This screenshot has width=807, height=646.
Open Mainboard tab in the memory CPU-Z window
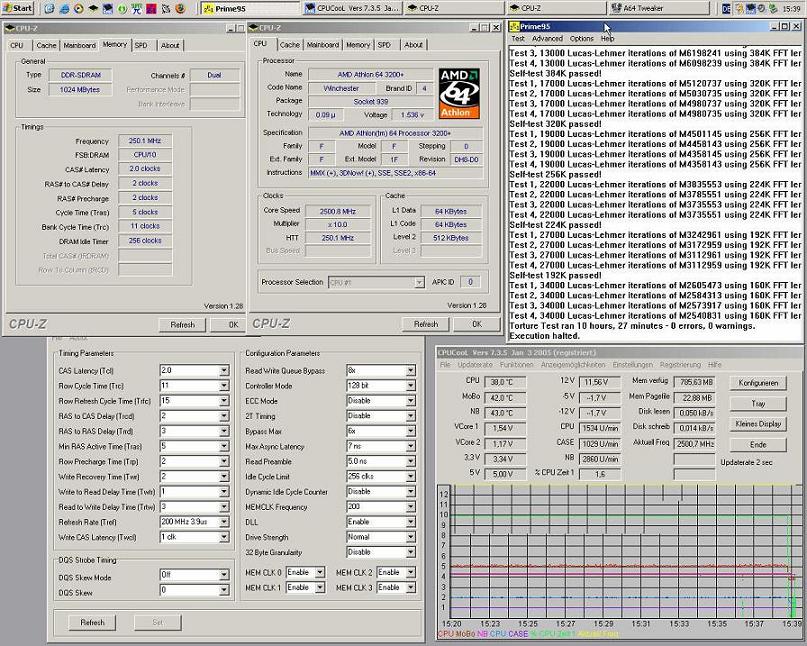click(x=79, y=45)
